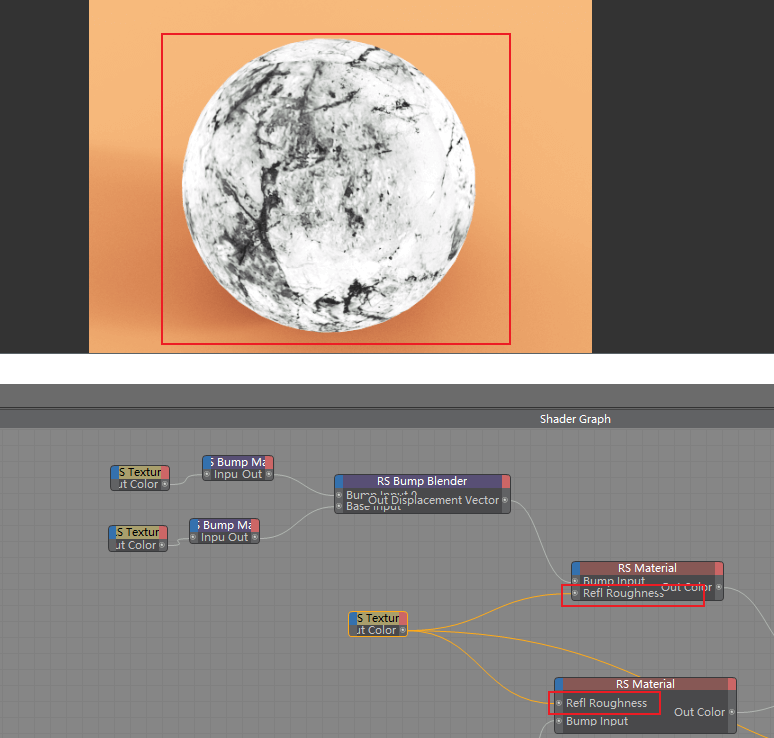
Task: Click Out Color port of Bump Blender-fed RS Material
Action: [x=719, y=587]
